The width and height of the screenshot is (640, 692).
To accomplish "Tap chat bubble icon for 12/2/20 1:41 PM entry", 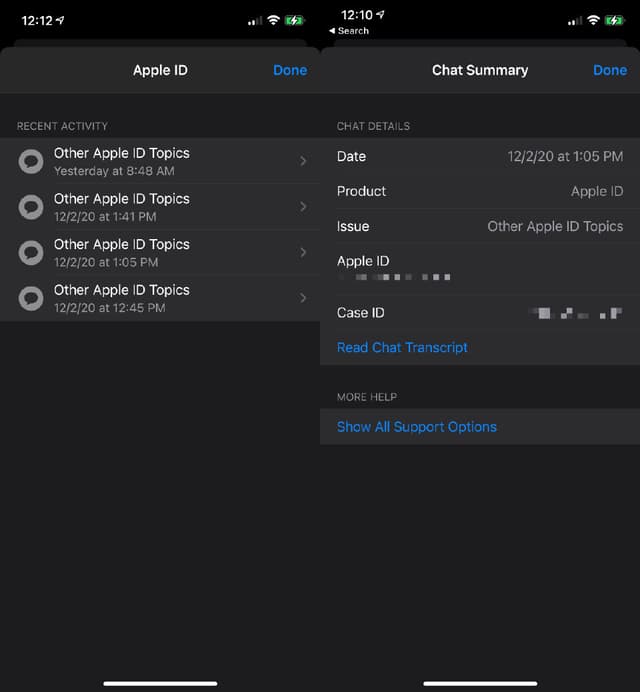I will [x=31, y=207].
